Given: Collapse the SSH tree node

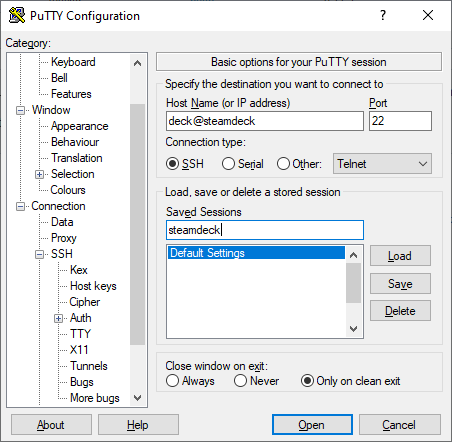Looking at the screenshot, I should click(x=39, y=254).
